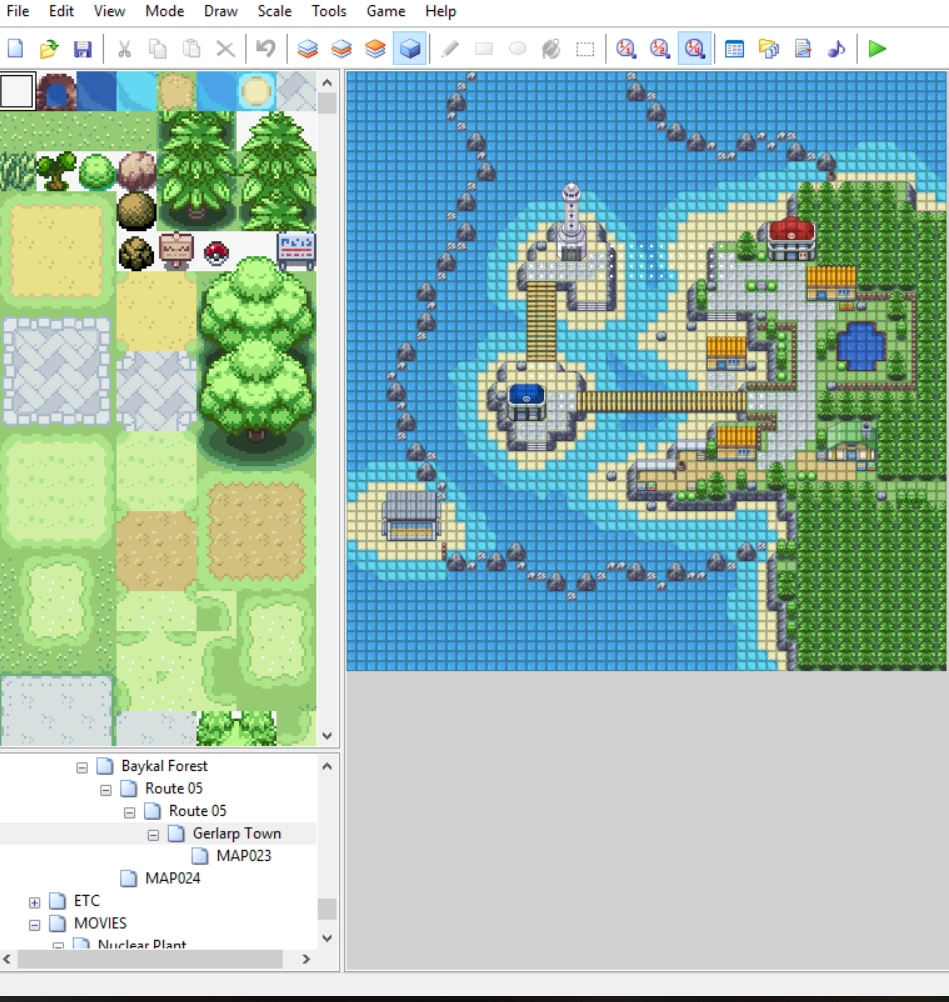The width and height of the screenshot is (949, 1002).
Task: Switch to Layer 1 editing mode
Action: coord(307,49)
